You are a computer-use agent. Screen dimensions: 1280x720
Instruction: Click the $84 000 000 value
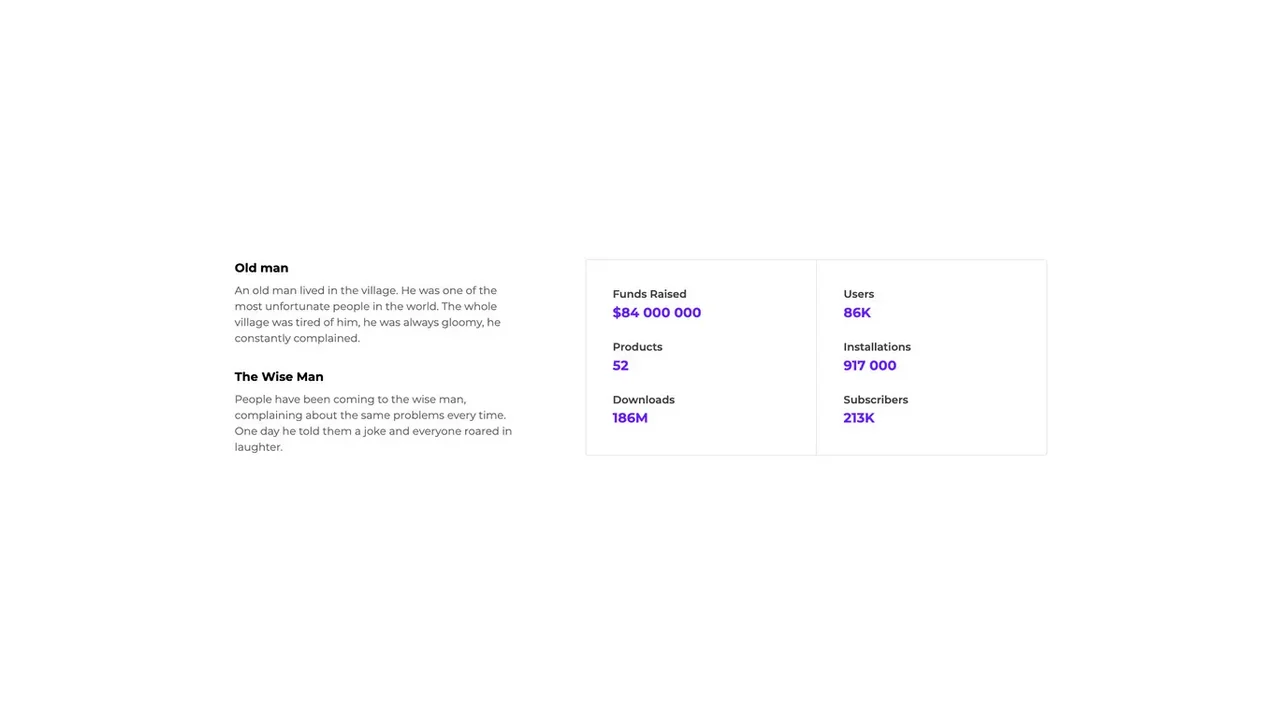click(656, 313)
